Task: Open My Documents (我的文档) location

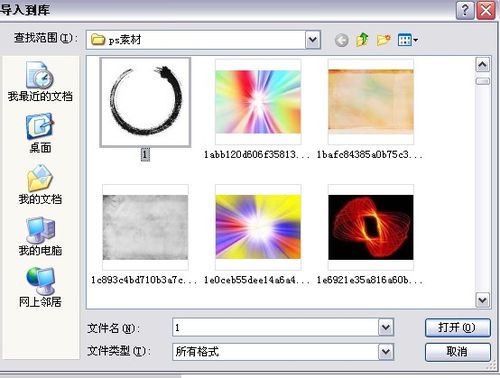Action: (40, 185)
